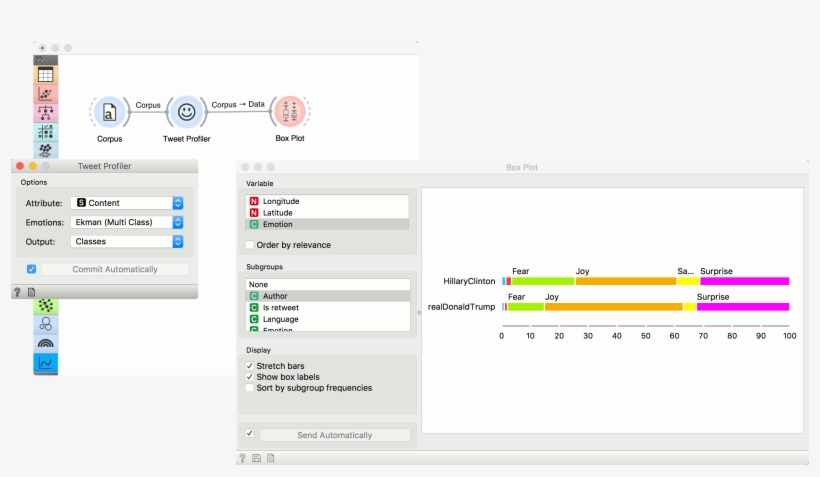Click the Tweet Profiler window title bar
Viewport: 820px width, 477px height.
click(105, 166)
